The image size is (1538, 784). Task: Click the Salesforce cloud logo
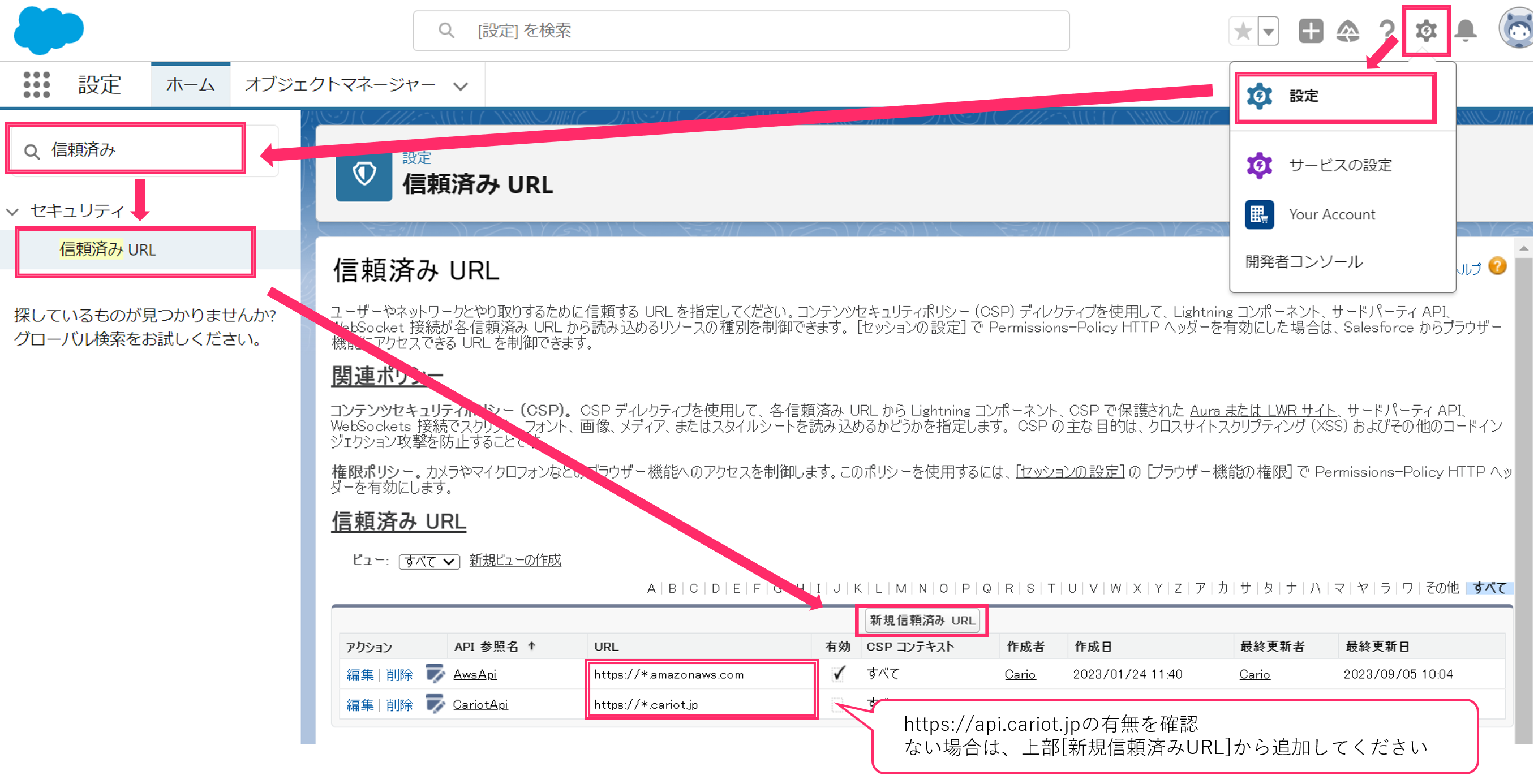point(48,30)
